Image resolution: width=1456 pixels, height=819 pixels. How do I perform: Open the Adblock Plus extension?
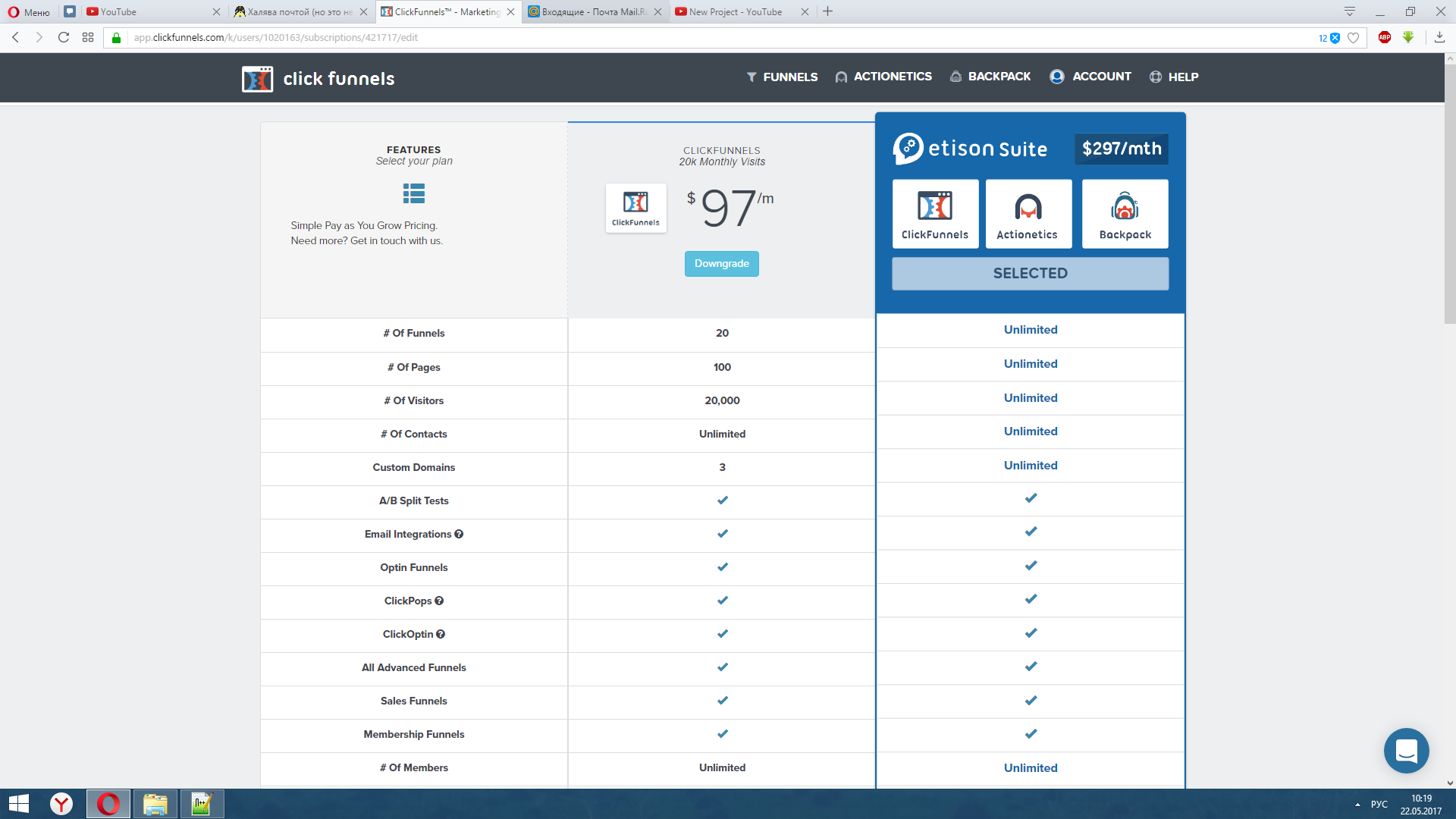[1385, 37]
